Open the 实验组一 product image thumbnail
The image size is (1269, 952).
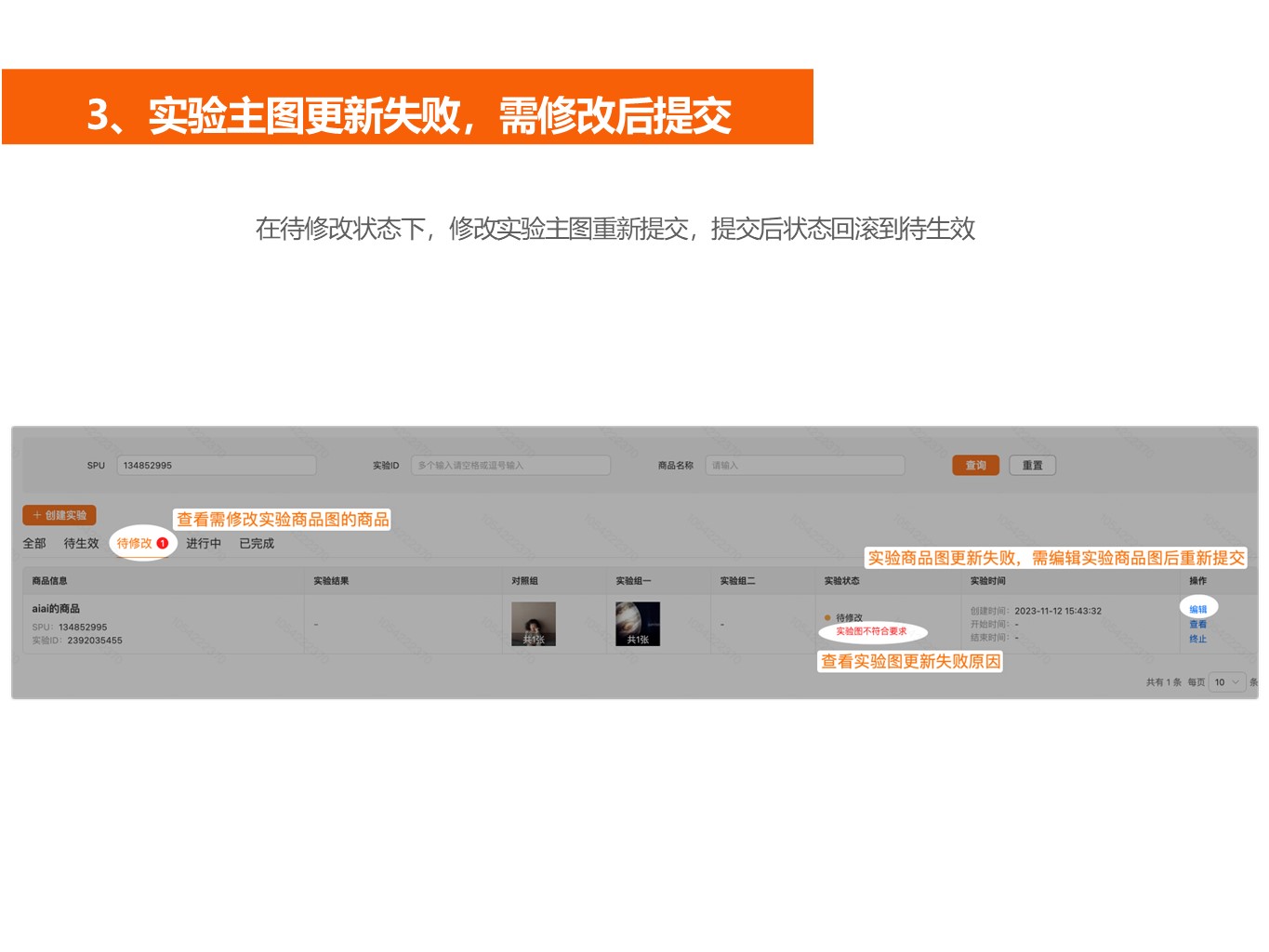click(x=638, y=624)
